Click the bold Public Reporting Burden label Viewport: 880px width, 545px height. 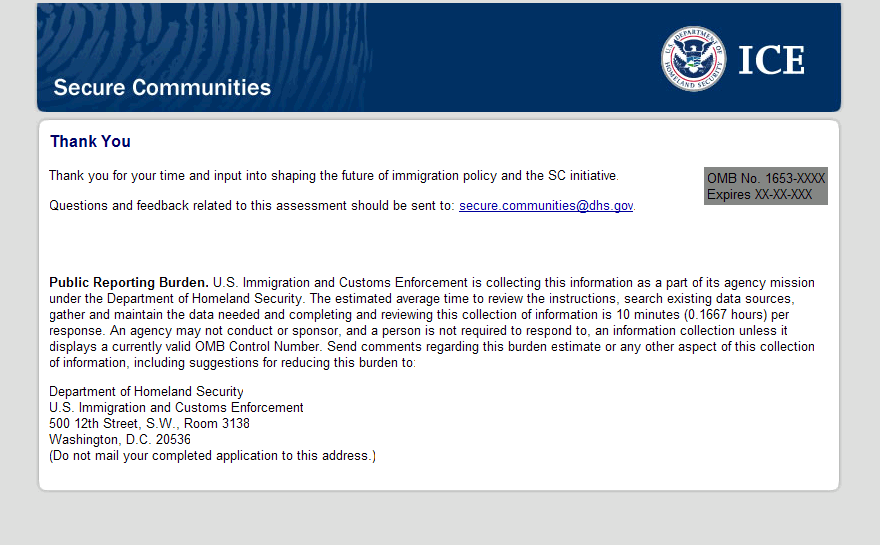pyautogui.click(x=128, y=283)
